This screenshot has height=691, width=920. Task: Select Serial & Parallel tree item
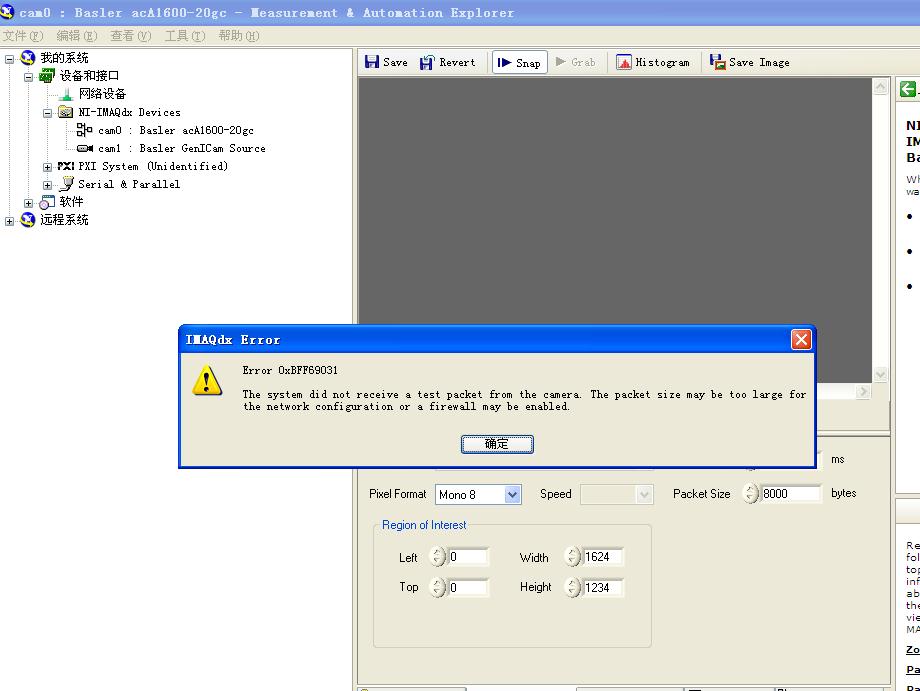coord(129,184)
